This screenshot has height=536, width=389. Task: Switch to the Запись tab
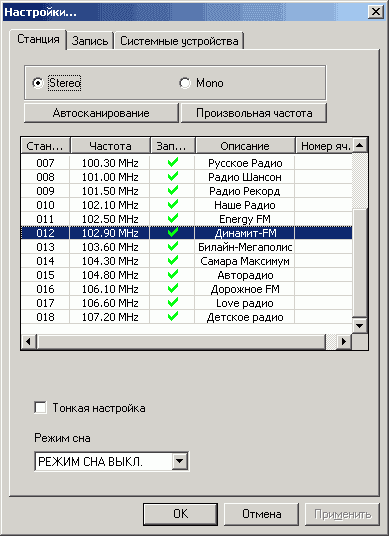(x=90, y=41)
